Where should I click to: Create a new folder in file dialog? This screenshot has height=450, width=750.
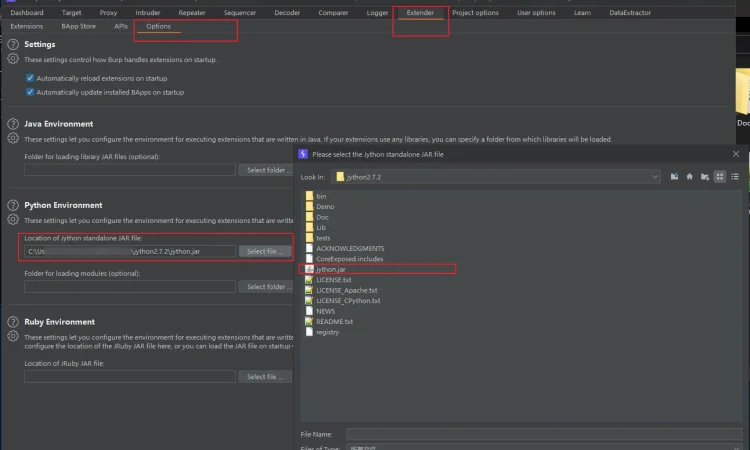click(x=705, y=176)
